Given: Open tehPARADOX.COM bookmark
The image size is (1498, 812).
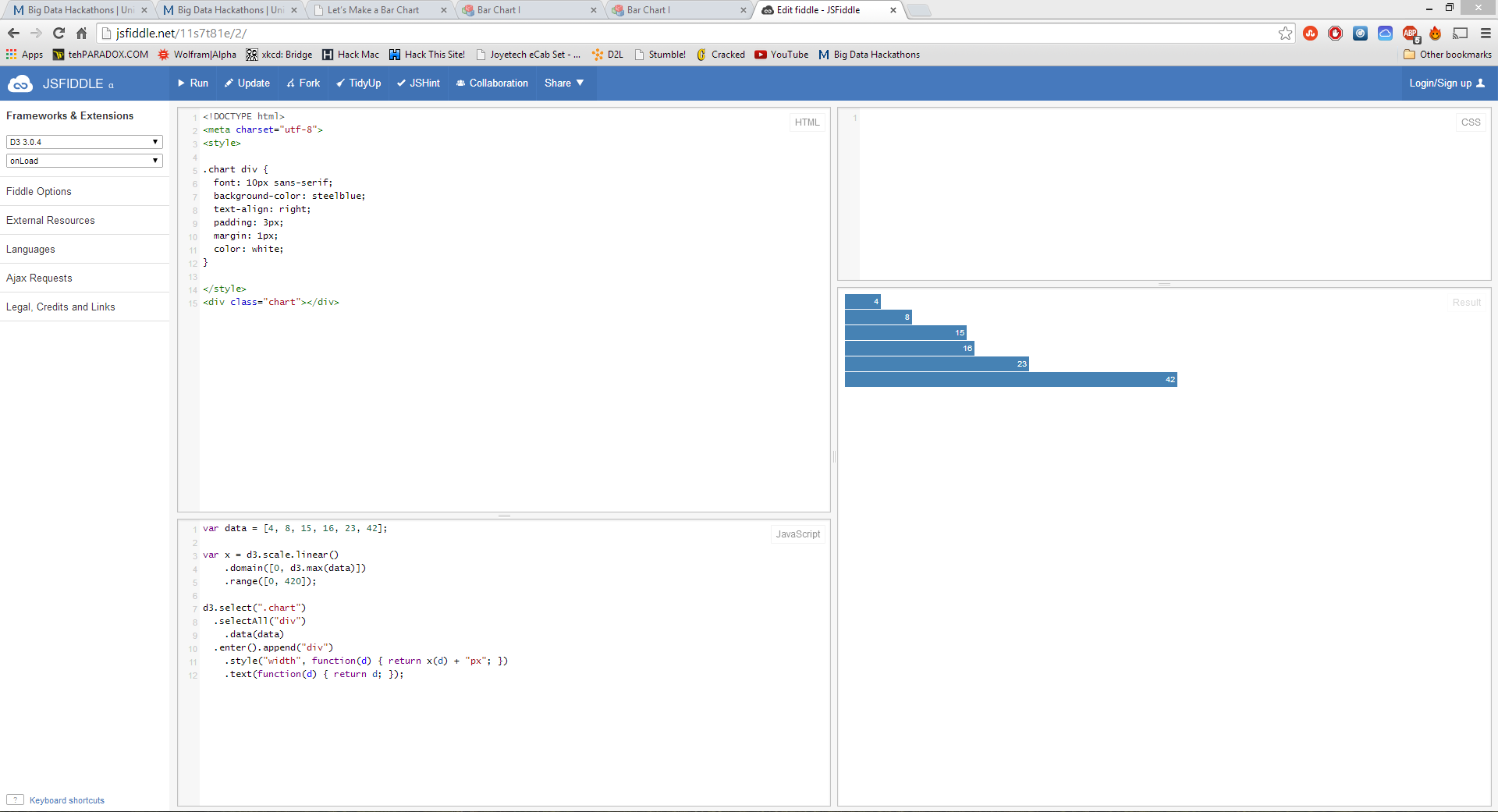Looking at the screenshot, I should coord(101,55).
